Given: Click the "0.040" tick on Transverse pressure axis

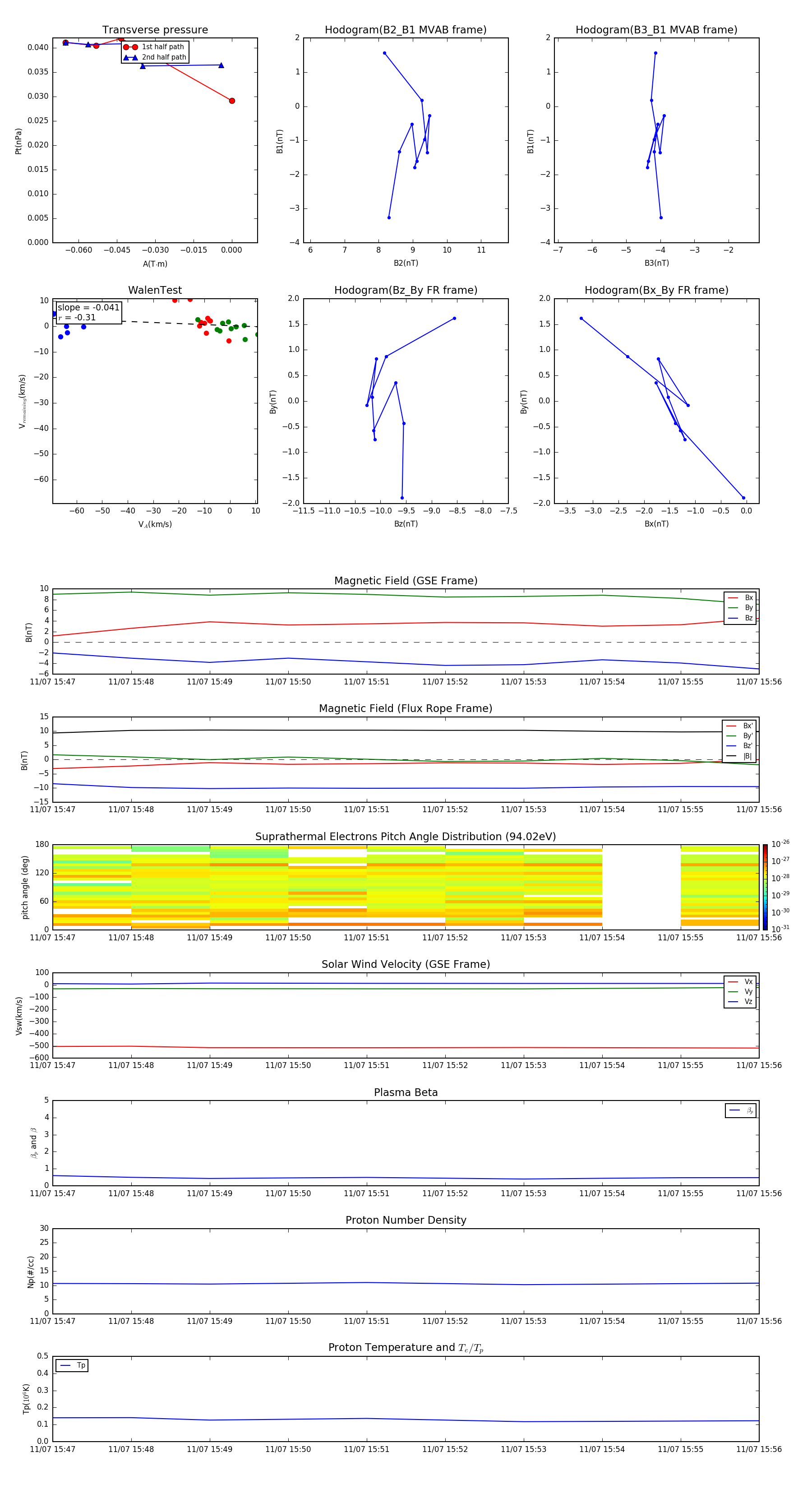Looking at the screenshot, I should [37, 47].
